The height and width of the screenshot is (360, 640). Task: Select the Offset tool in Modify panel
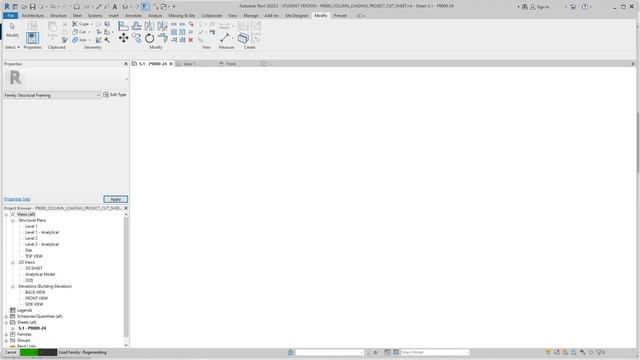coord(136,26)
